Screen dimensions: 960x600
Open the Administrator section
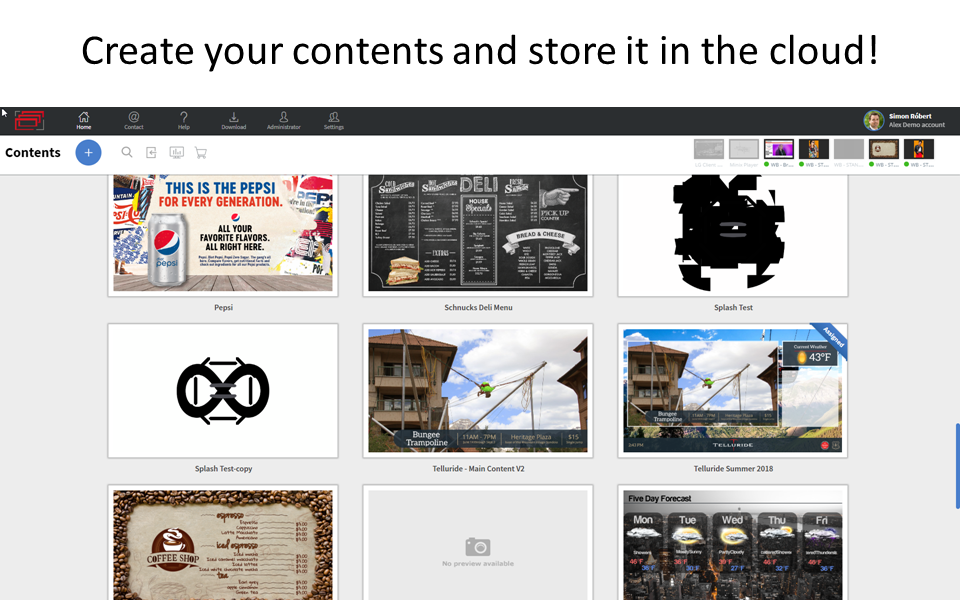[x=283, y=121]
